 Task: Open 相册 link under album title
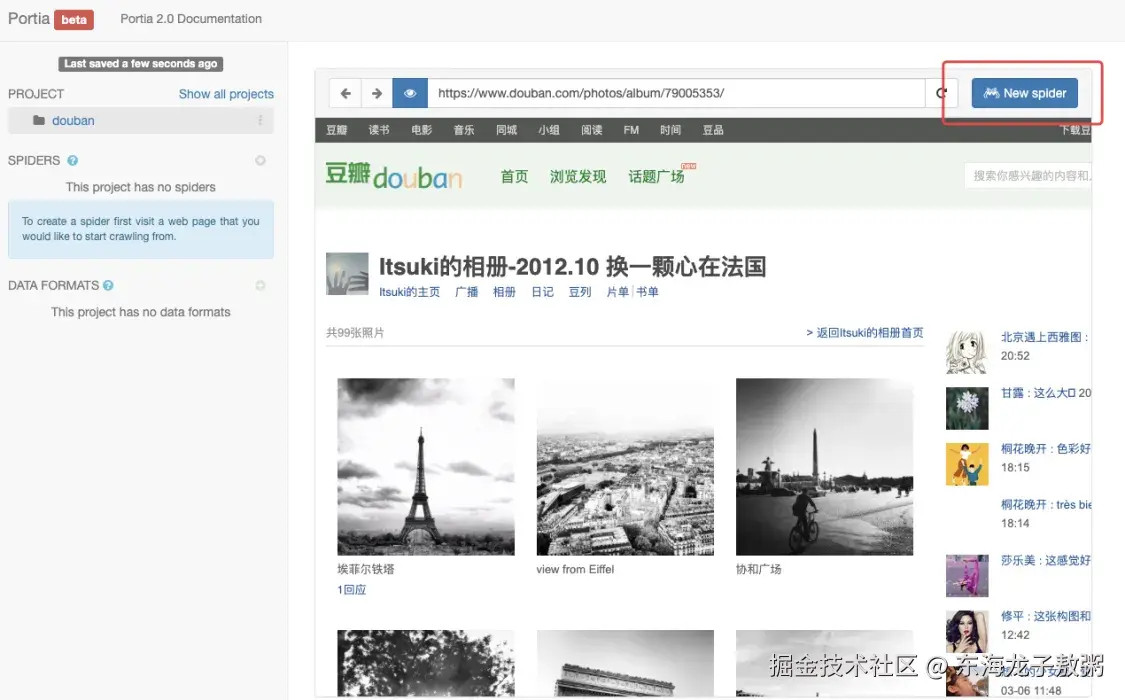coord(504,292)
